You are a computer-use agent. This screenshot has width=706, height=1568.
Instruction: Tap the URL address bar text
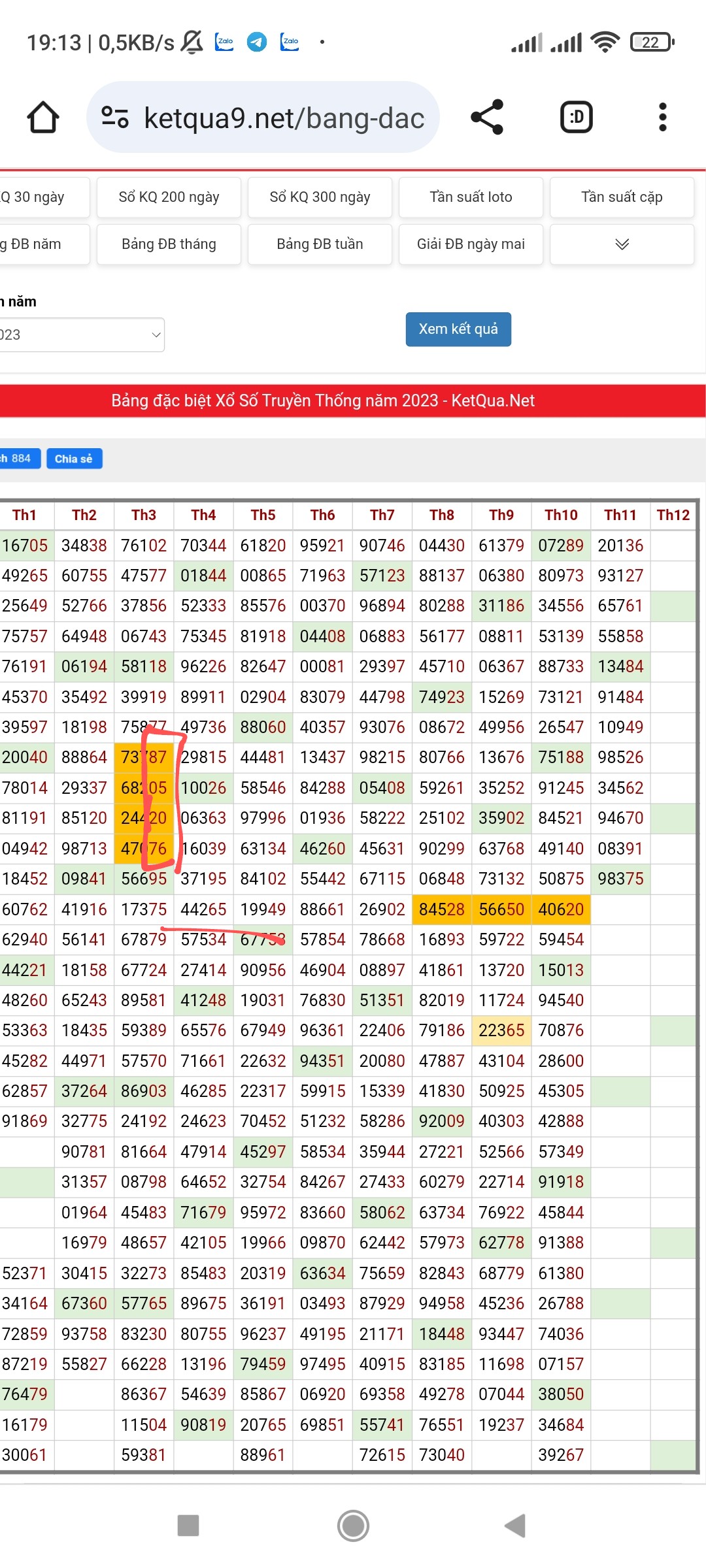[x=284, y=118]
